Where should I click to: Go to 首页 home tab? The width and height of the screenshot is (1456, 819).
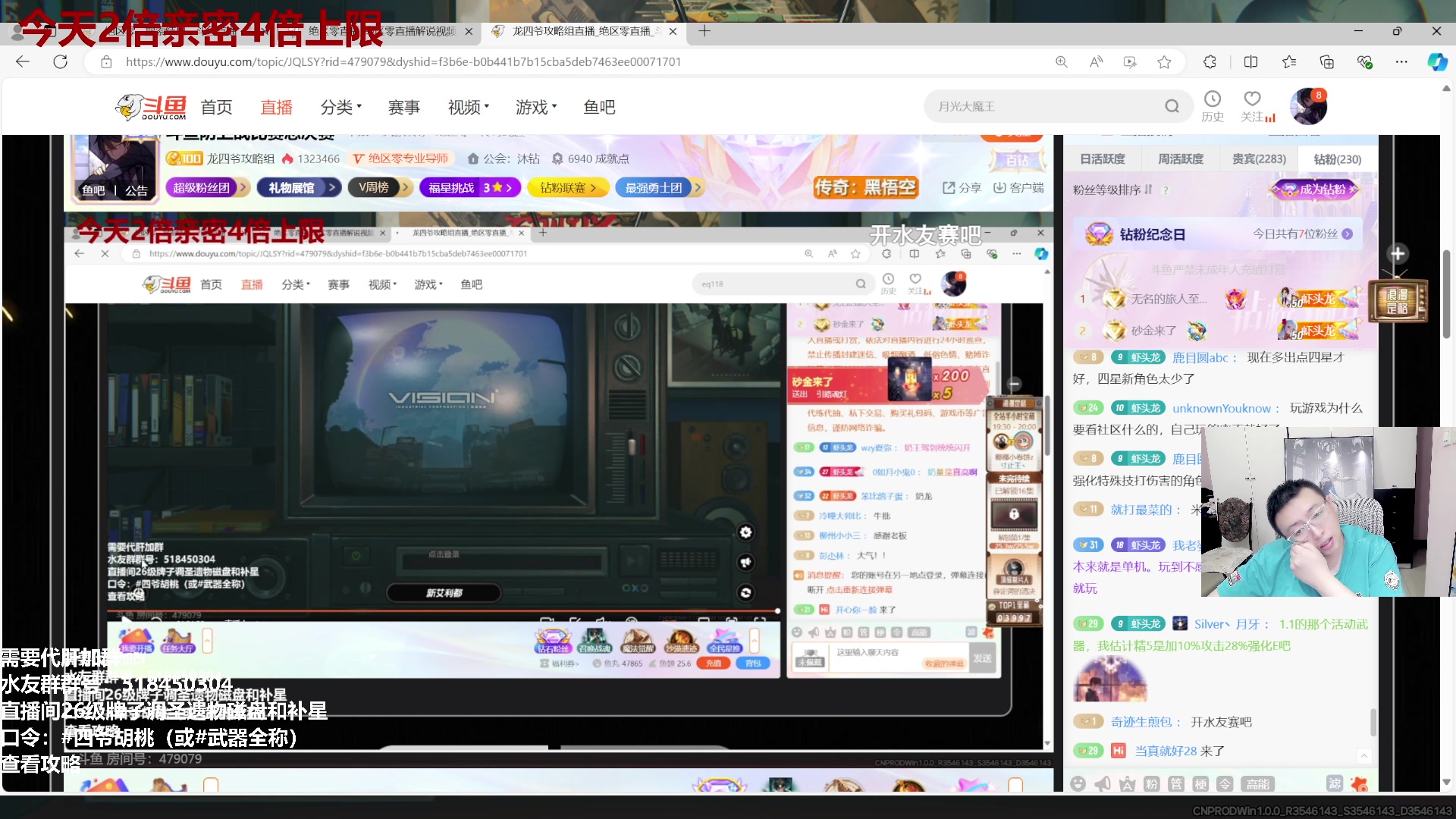click(x=216, y=107)
